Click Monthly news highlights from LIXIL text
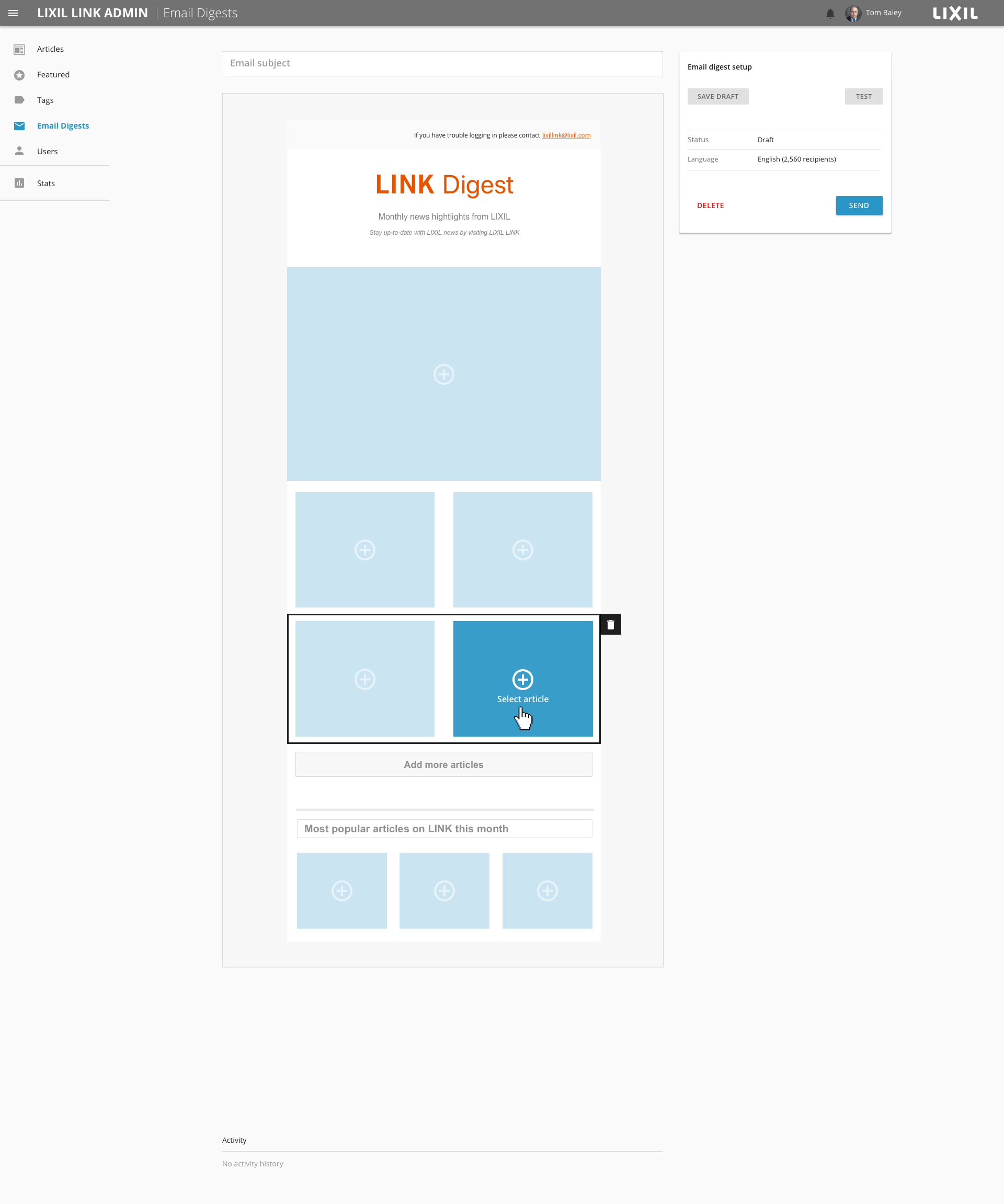The height and width of the screenshot is (1204, 1004). 444,217
